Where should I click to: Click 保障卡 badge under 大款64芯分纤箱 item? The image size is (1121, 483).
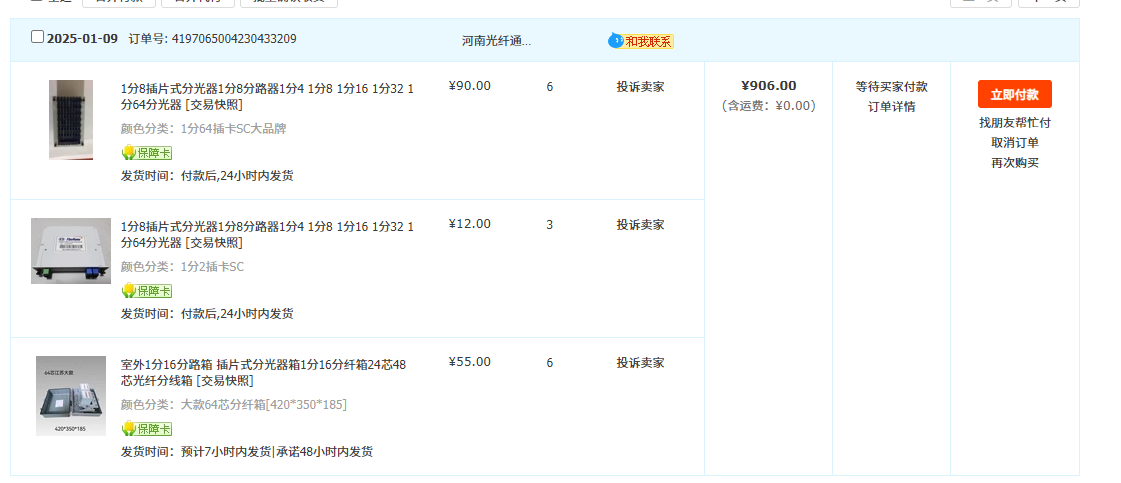click(x=147, y=429)
